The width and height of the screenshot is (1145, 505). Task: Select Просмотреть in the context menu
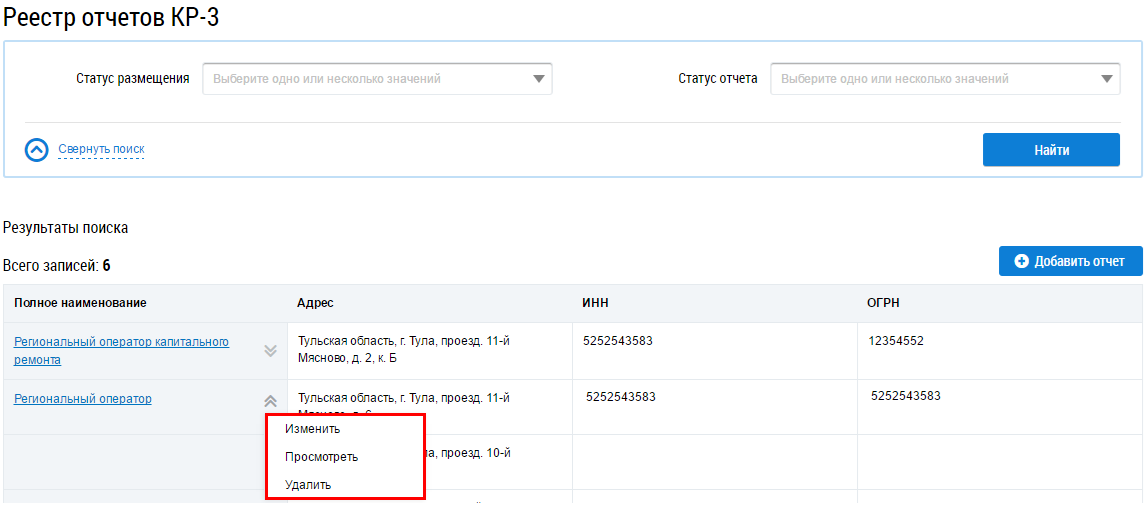[321, 457]
